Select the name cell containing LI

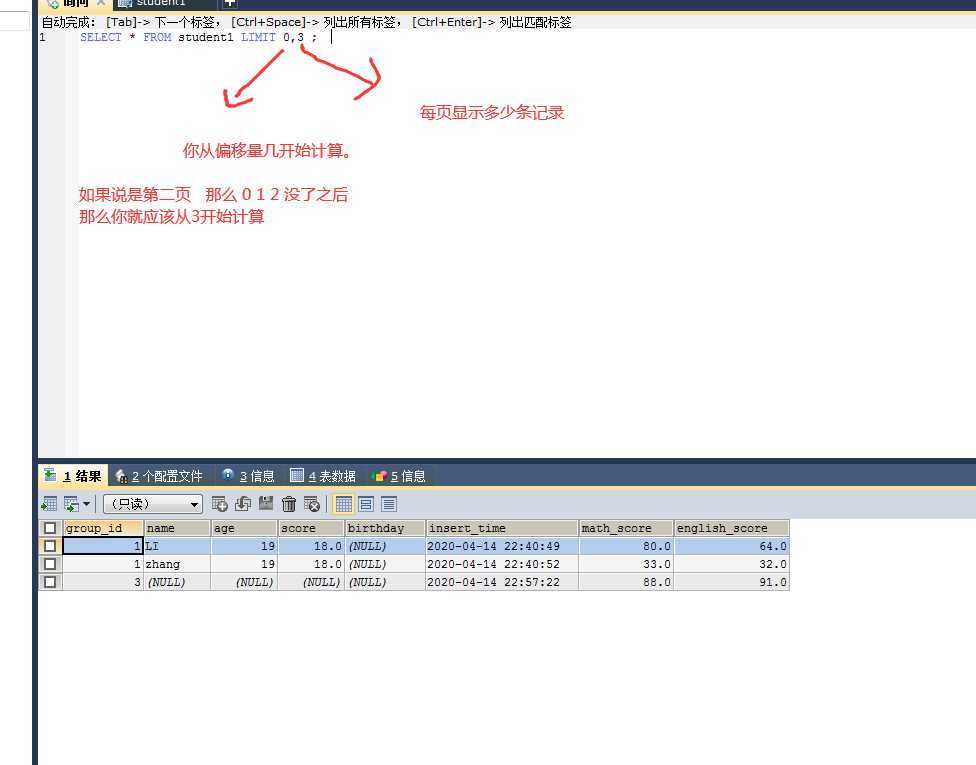177,546
